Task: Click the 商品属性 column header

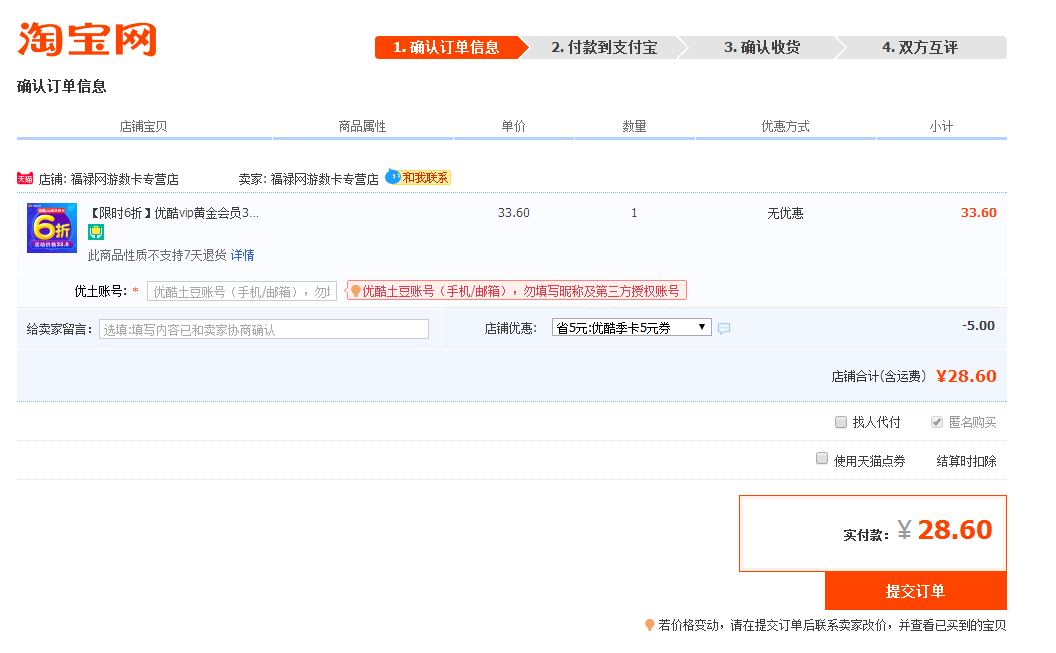Action: pos(362,127)
